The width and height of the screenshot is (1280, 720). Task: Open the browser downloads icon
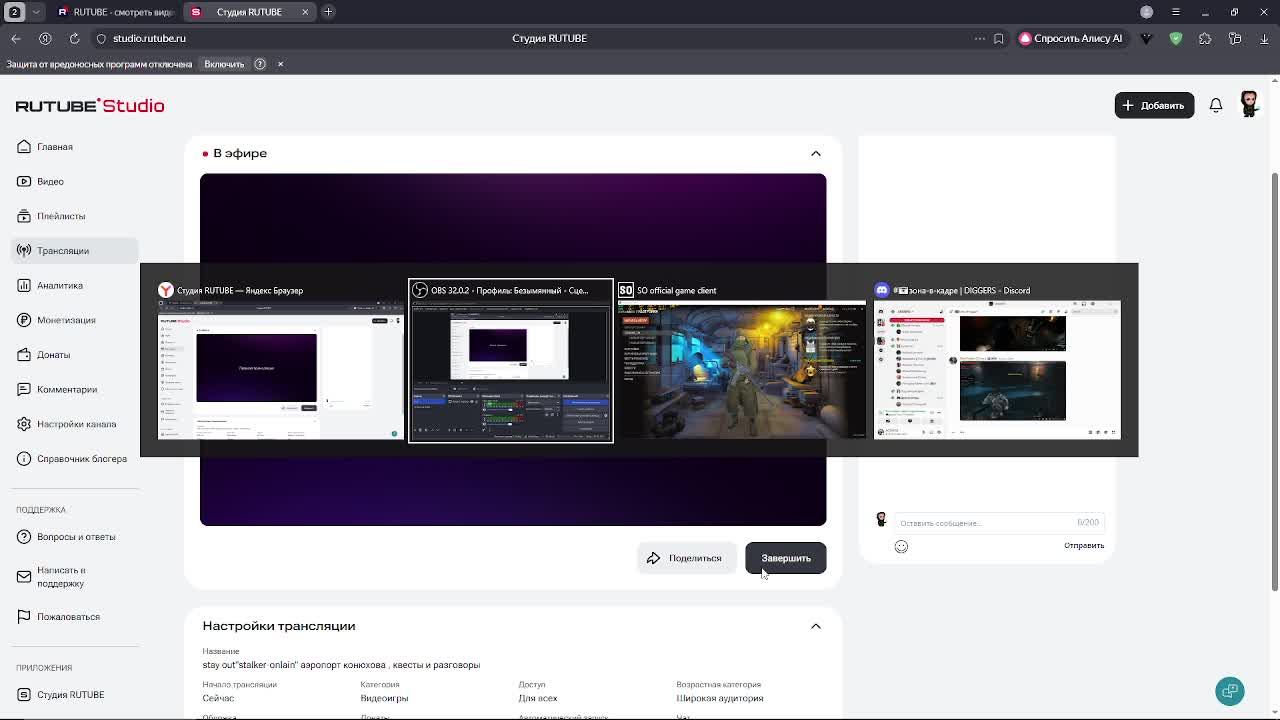[x=1264, y=38]
